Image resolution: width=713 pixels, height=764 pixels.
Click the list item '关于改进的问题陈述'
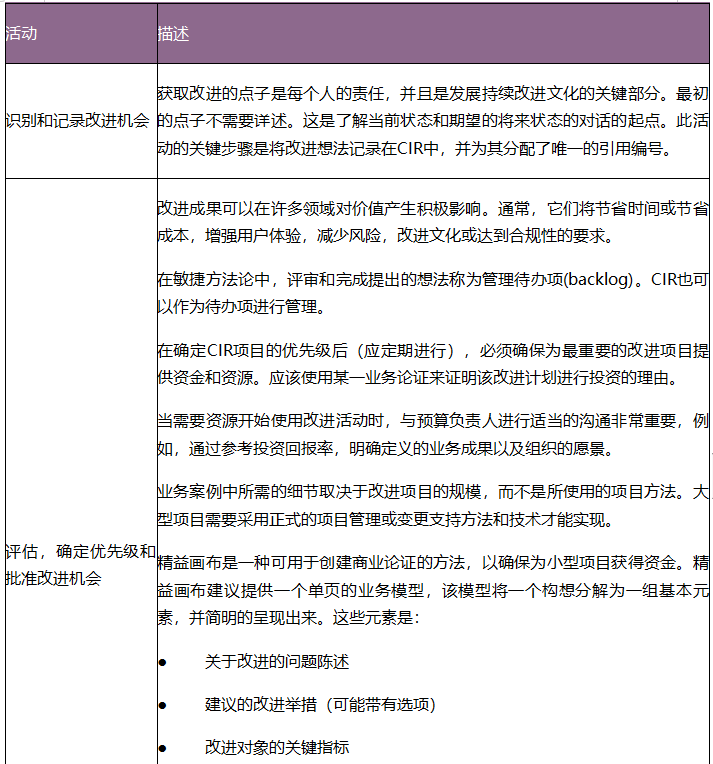277,662
